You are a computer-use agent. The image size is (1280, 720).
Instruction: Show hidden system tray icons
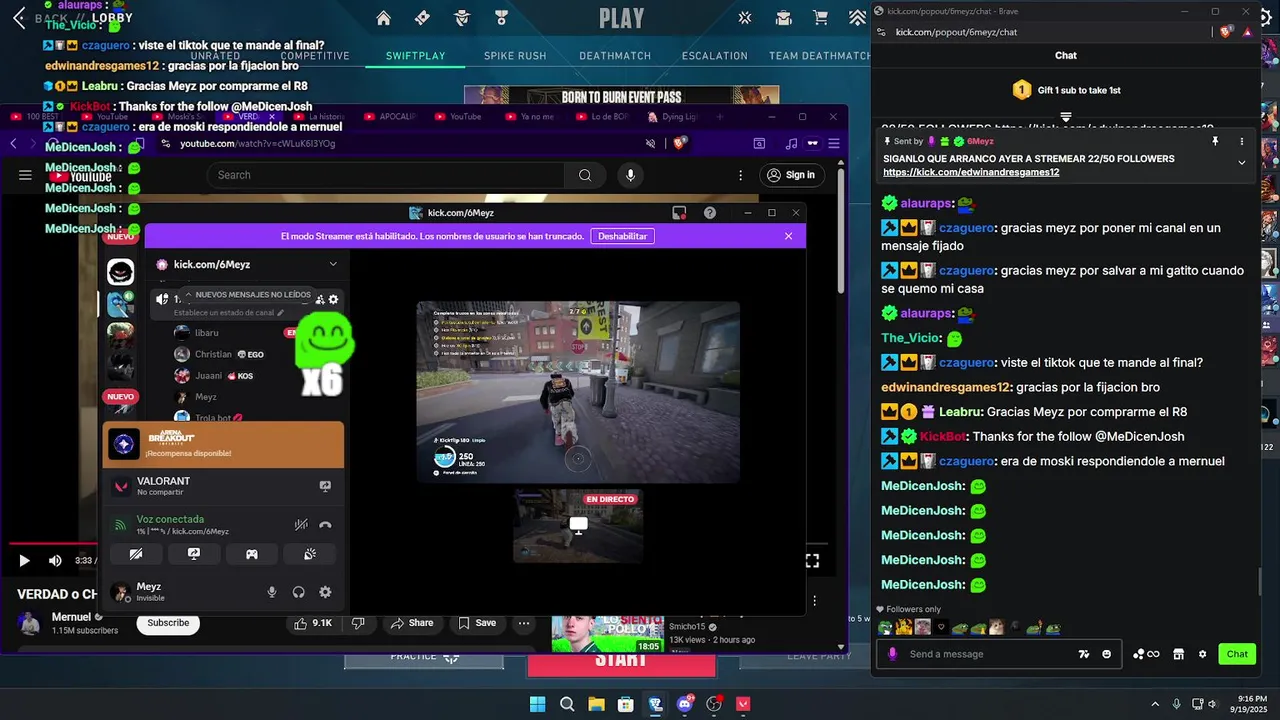point(1155,704)
